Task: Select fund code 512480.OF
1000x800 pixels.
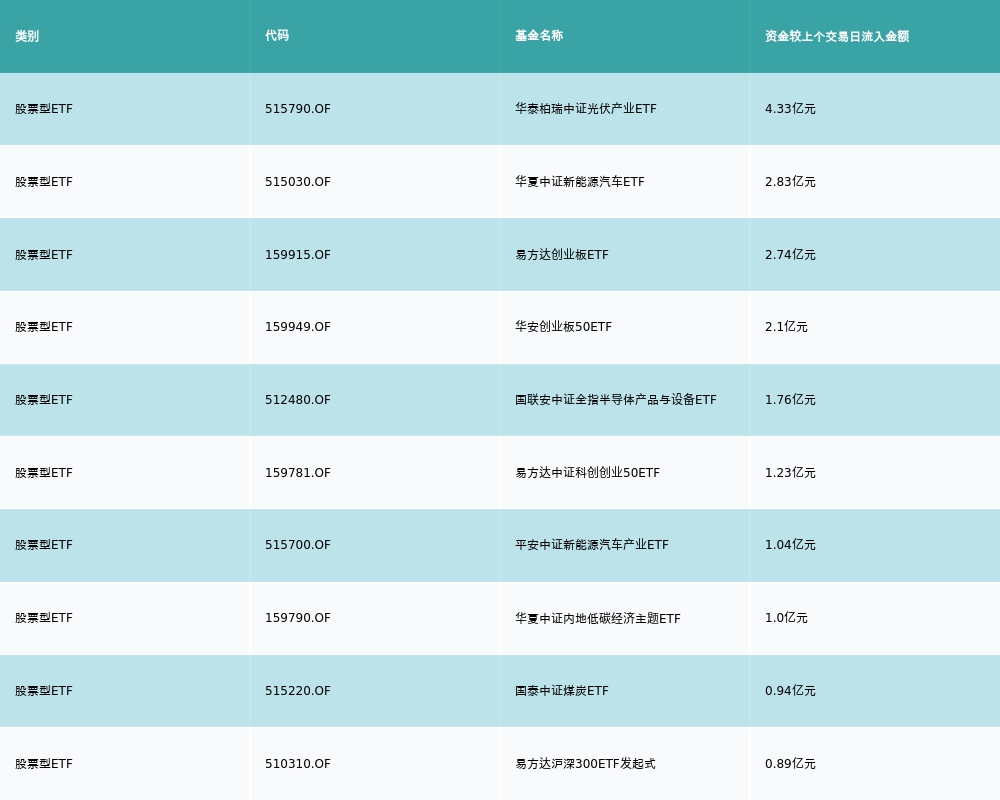Action: pos(298,400)
